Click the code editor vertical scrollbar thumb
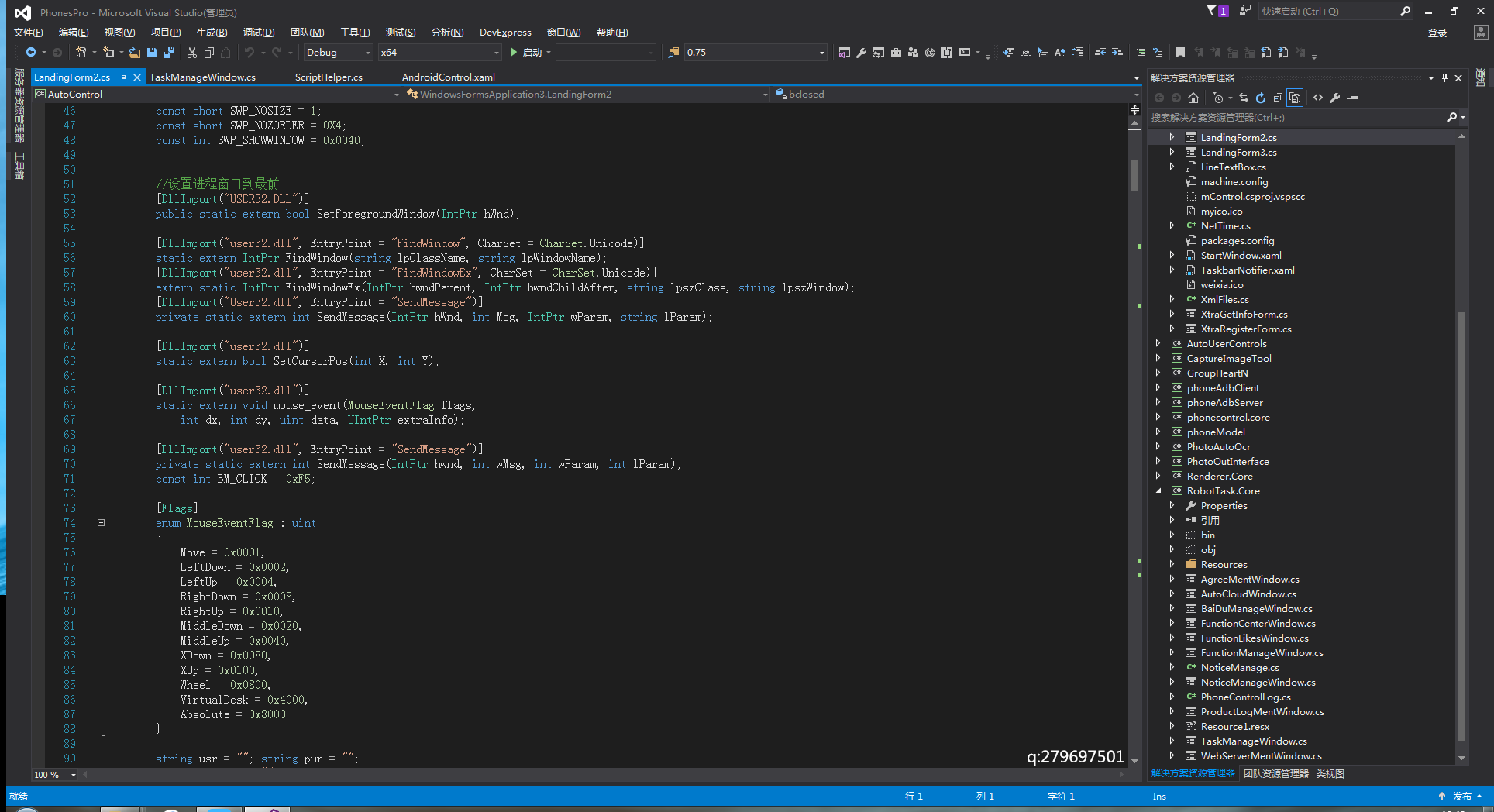Screen dimensions: 1494x812 tap(1134, 175)
